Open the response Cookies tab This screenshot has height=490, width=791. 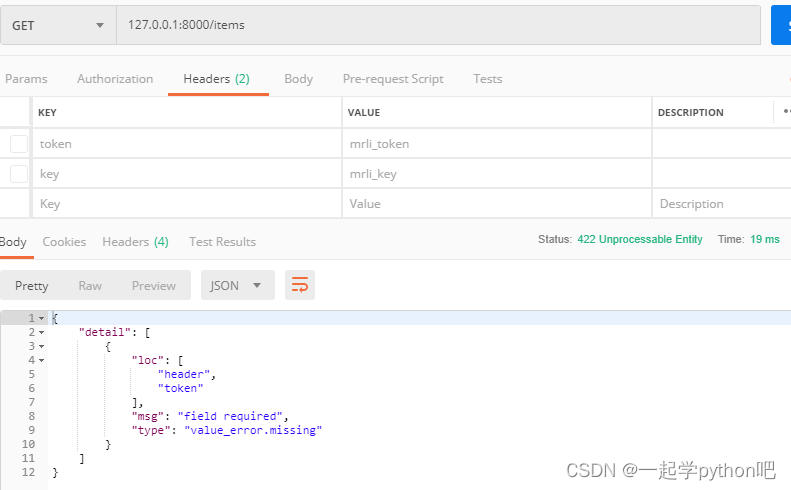64,242
